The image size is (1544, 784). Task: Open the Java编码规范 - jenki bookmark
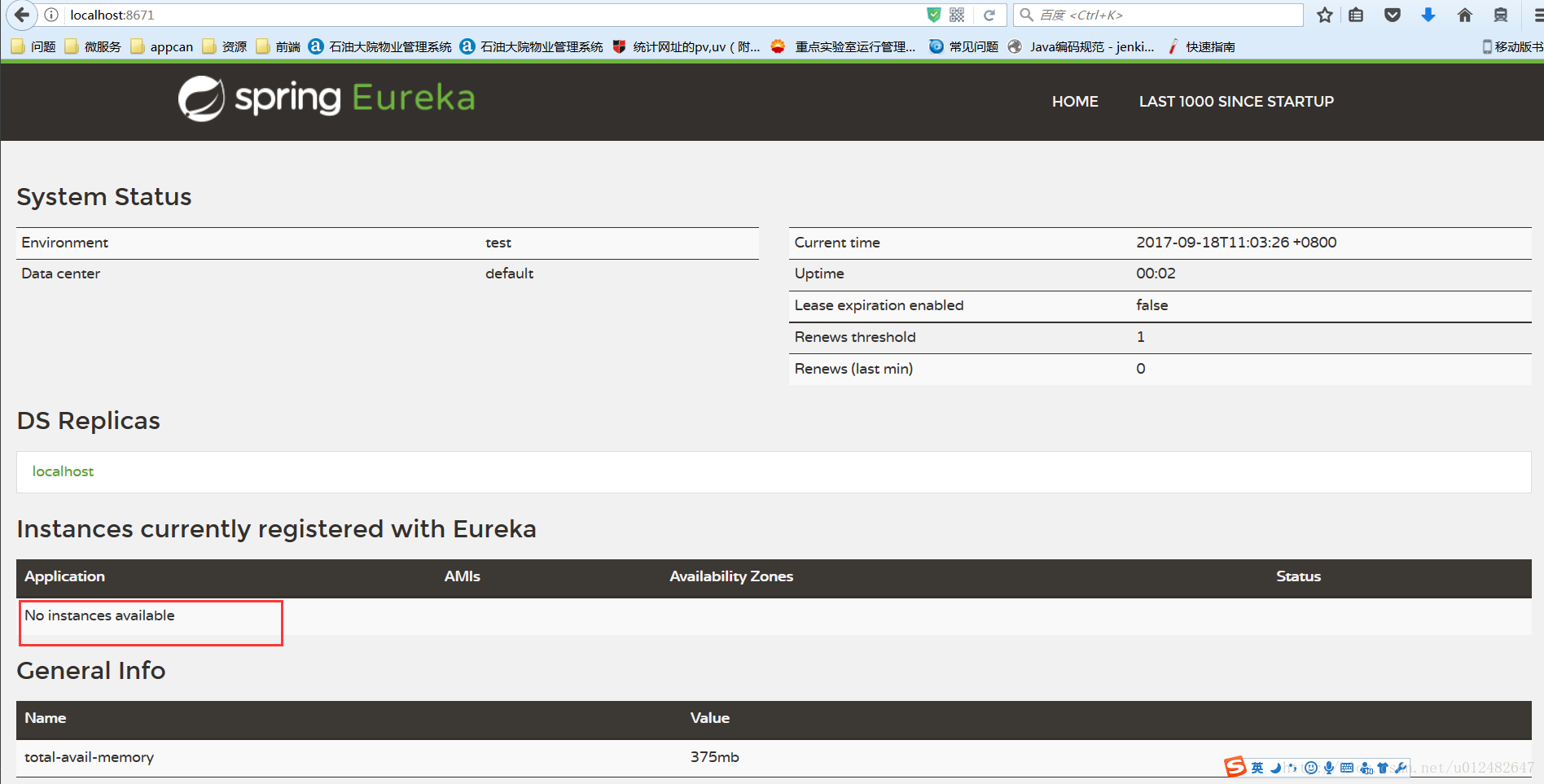tap(1081, 46)
